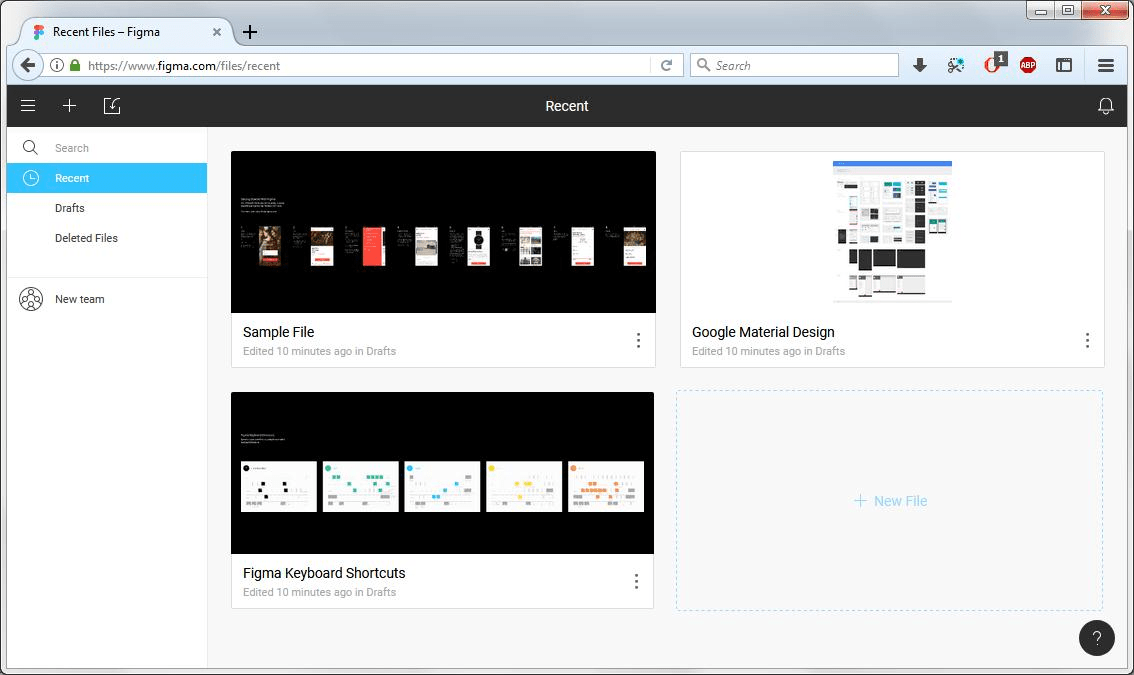Click the Recent clock icon

(30, 178)
